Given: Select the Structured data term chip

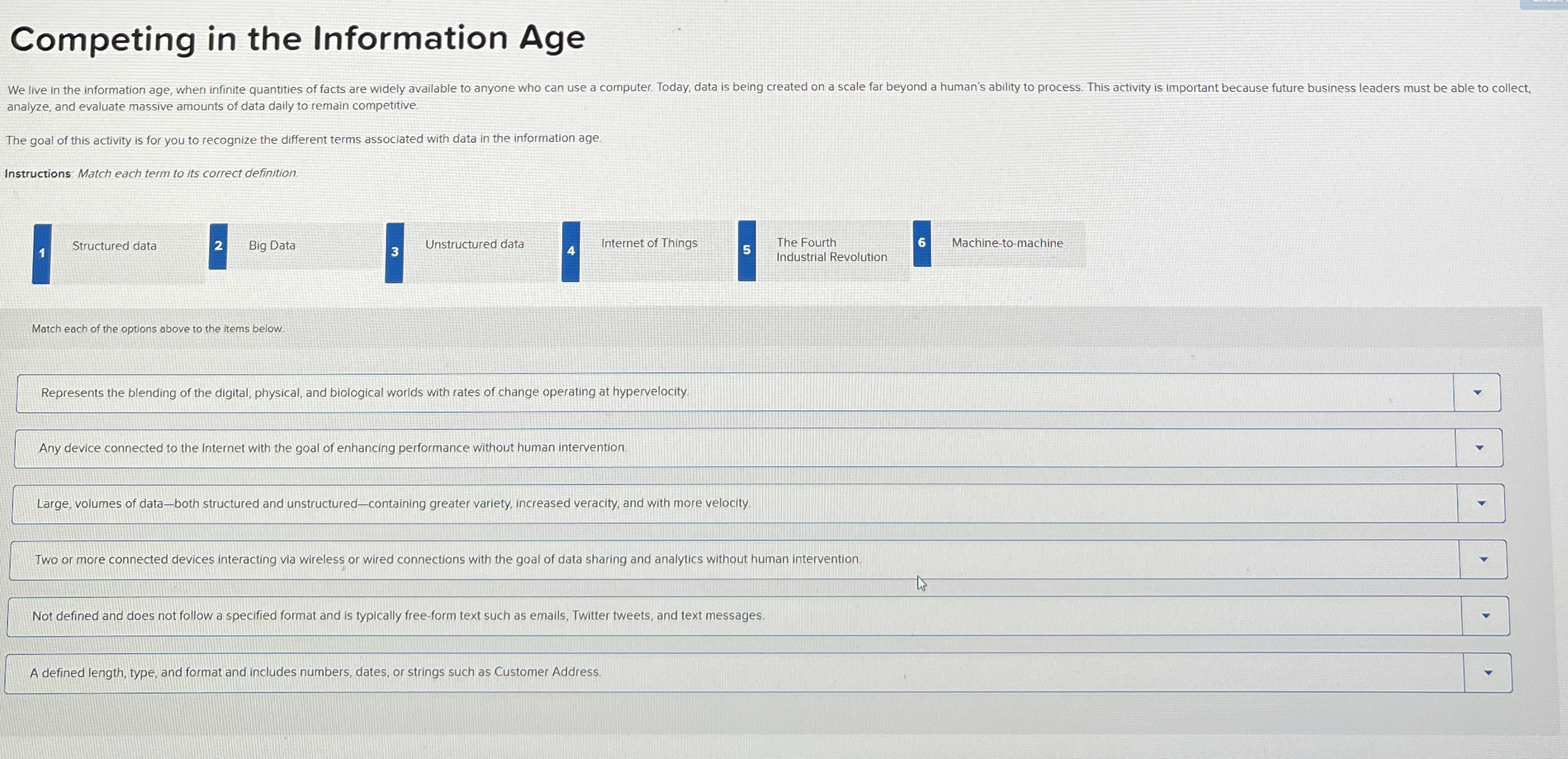Looking at the screenshot, I should pyautogui.click(x=114, y=246).
